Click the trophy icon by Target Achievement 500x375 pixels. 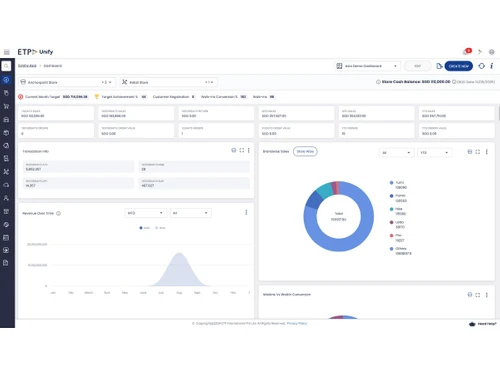click(97, 97)
